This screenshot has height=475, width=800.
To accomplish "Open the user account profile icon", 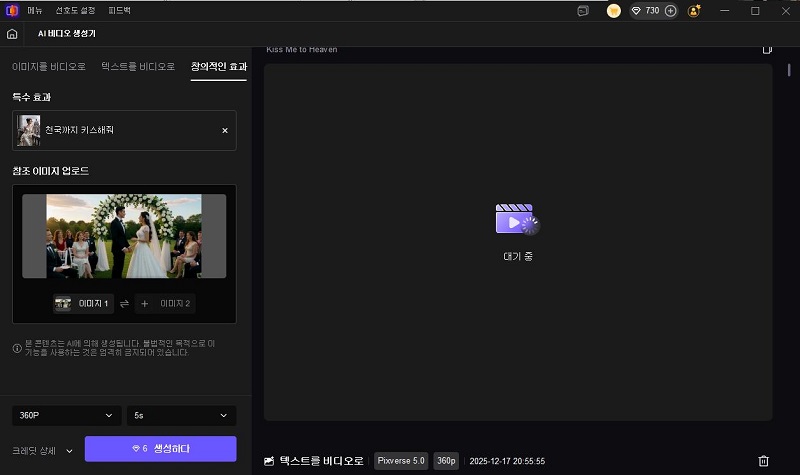I will 695,11.
